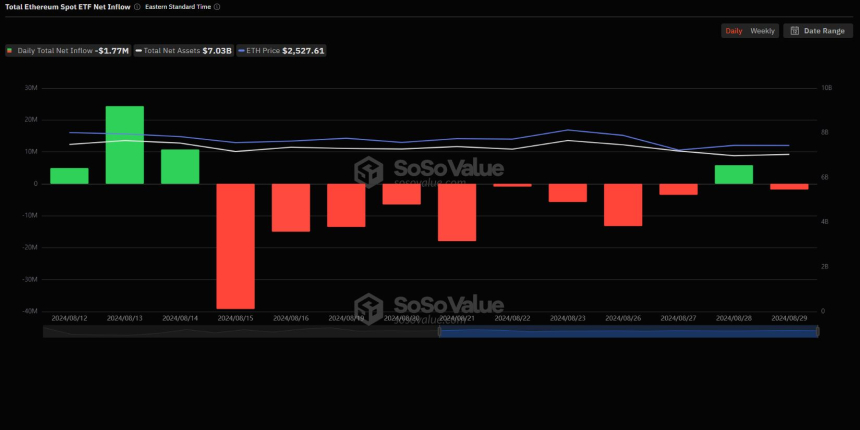Click calendar icon in Date Range button
This screenshot has width=860, height=430.
click(x=794, y=31)
